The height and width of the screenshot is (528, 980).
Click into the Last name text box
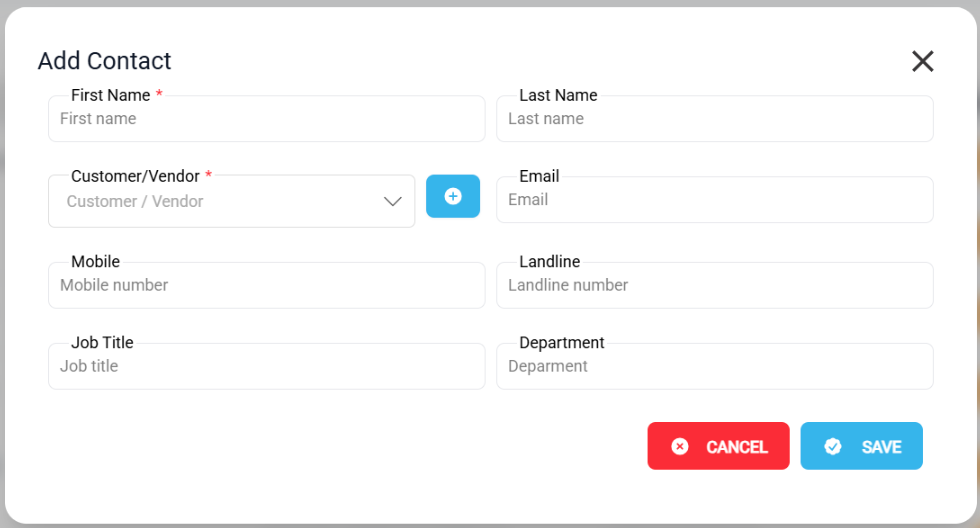pyautogui.click(x=714, y=119)
